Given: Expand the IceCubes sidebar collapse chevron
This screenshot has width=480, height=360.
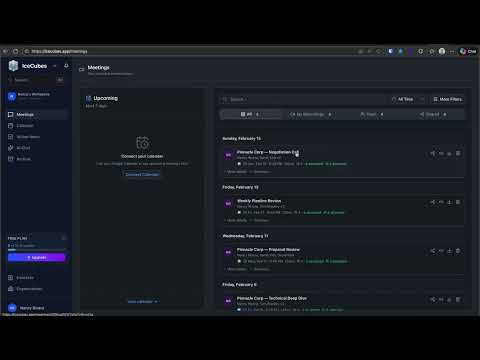Looking at the screenshot, I should pos(55,66).
